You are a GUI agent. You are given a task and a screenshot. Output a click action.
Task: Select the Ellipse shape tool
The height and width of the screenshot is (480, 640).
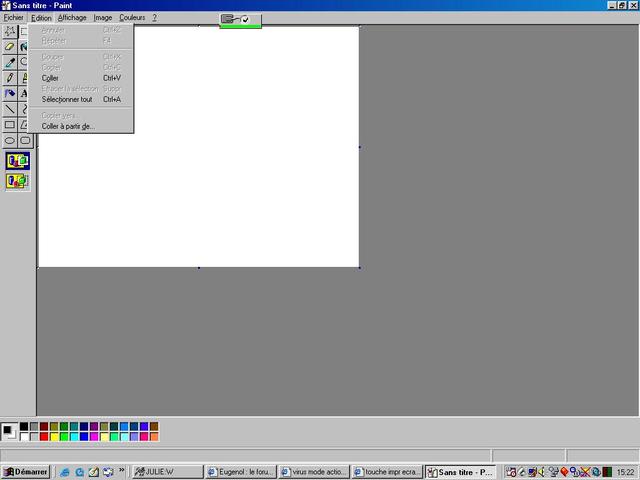(9, 140)
